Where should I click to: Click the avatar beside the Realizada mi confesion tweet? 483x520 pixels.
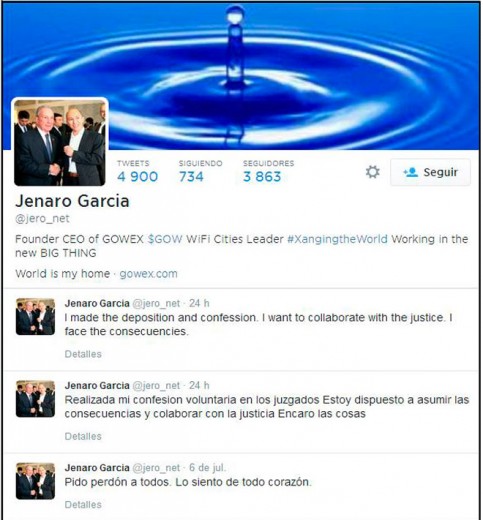tap(35, 399)
